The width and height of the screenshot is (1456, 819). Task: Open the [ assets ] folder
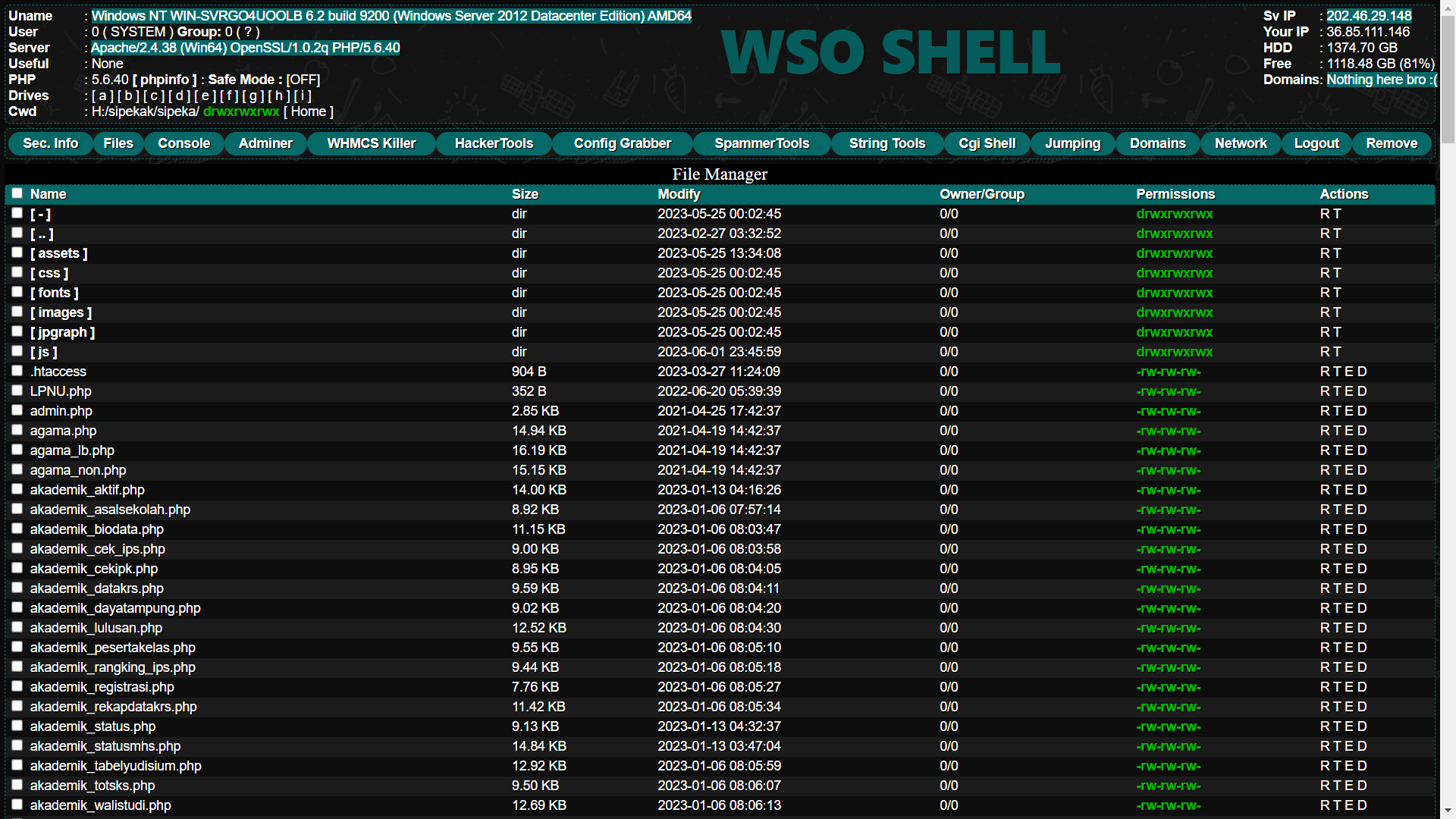(x=59, y=253)
